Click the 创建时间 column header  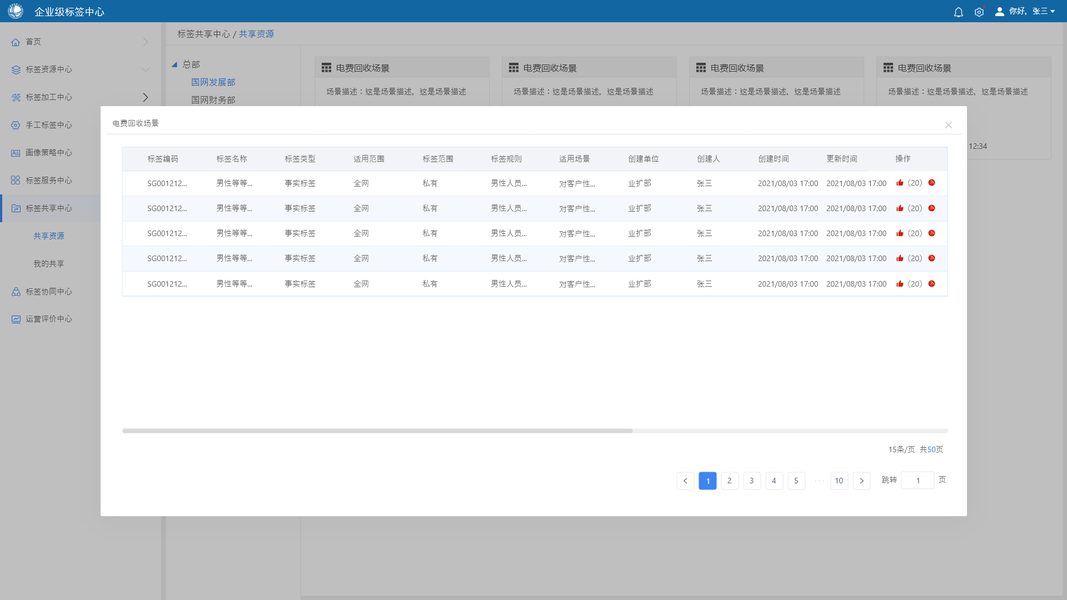774,159
